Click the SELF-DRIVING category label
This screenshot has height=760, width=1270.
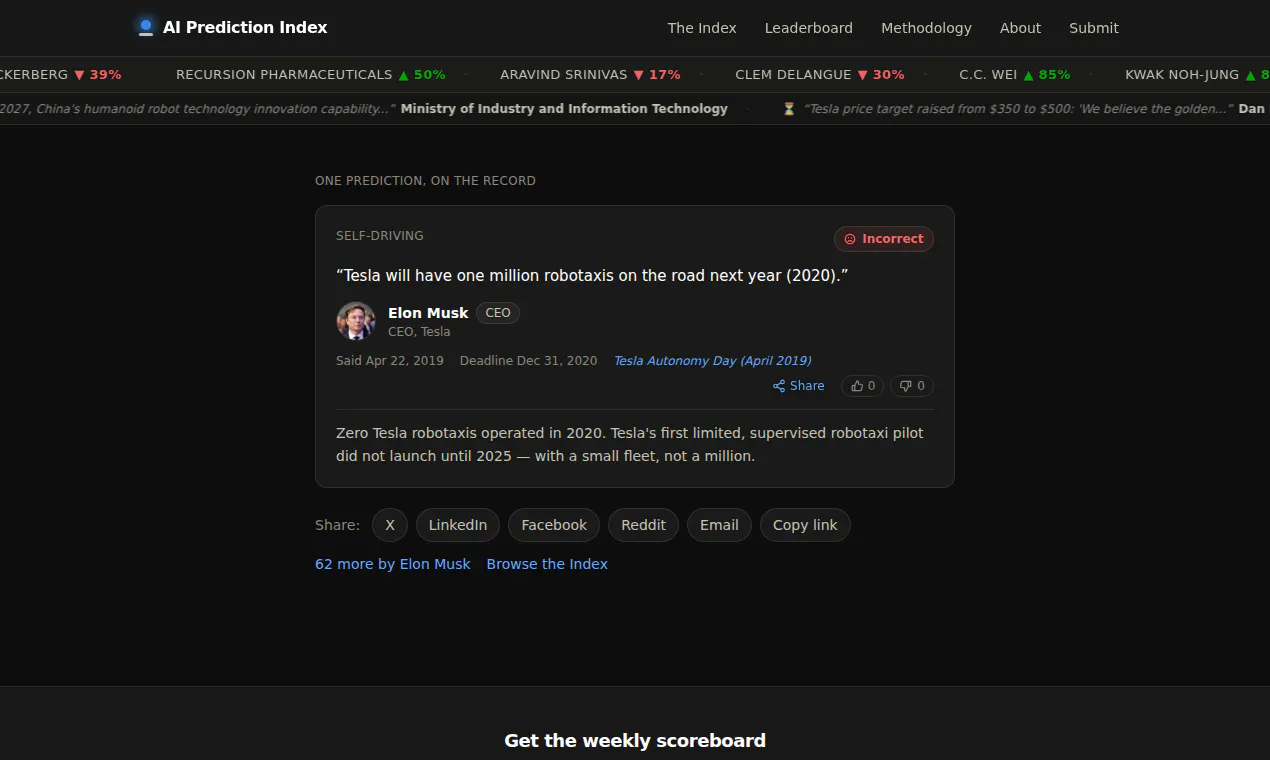pos(380,236)
